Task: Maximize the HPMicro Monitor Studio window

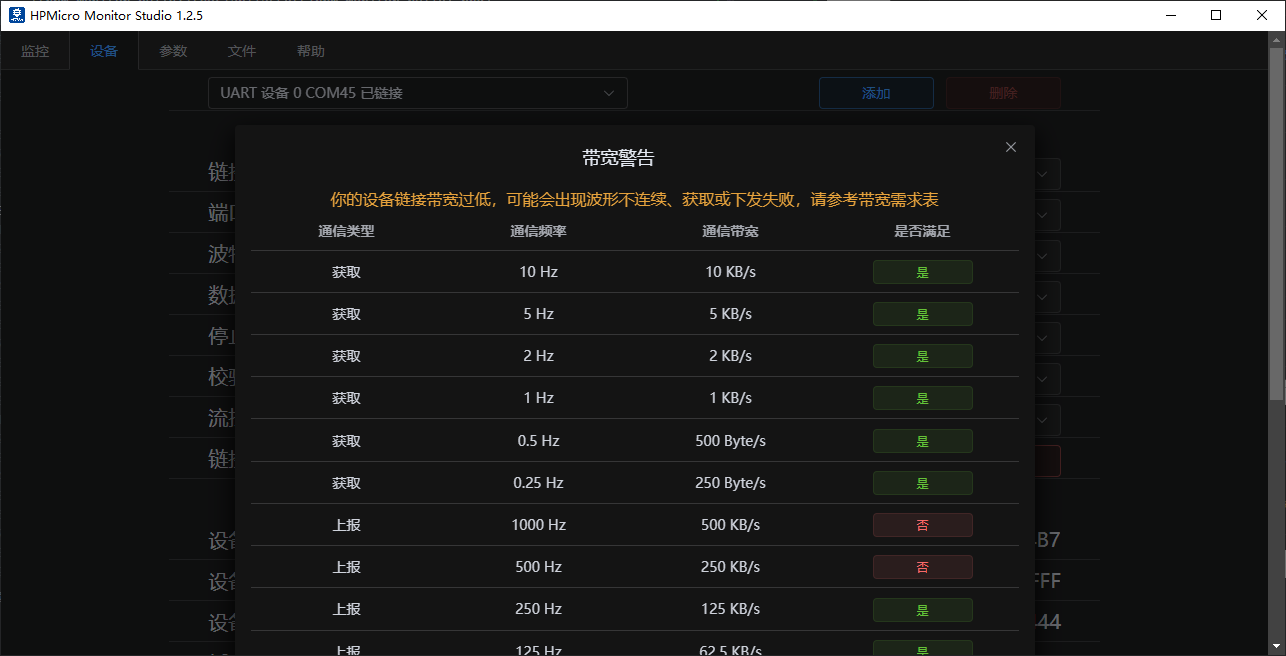Action: 1216,15
